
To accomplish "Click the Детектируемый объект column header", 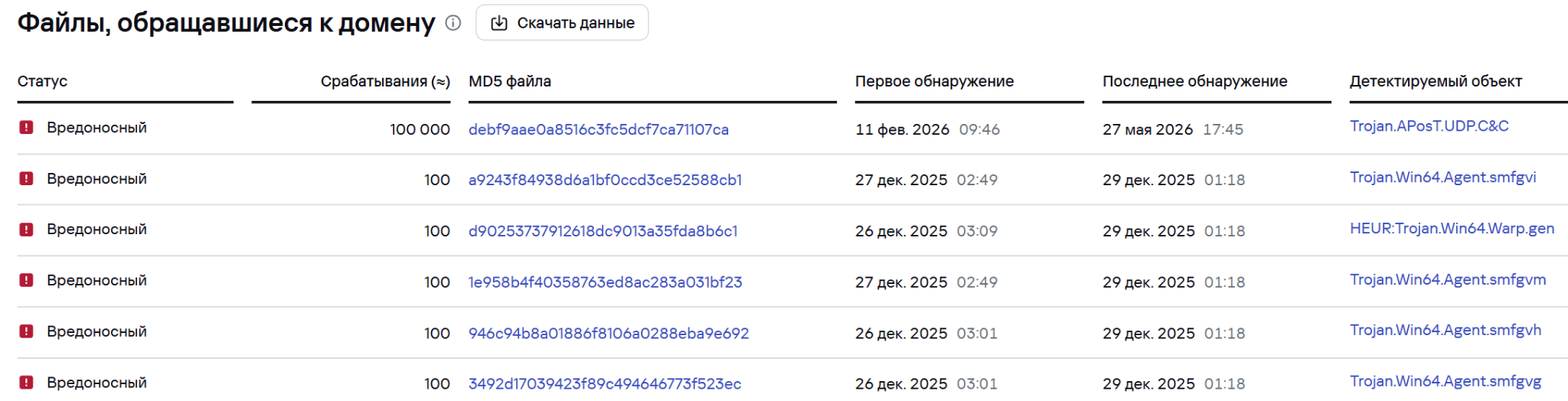I will (x=1436, y=81).
